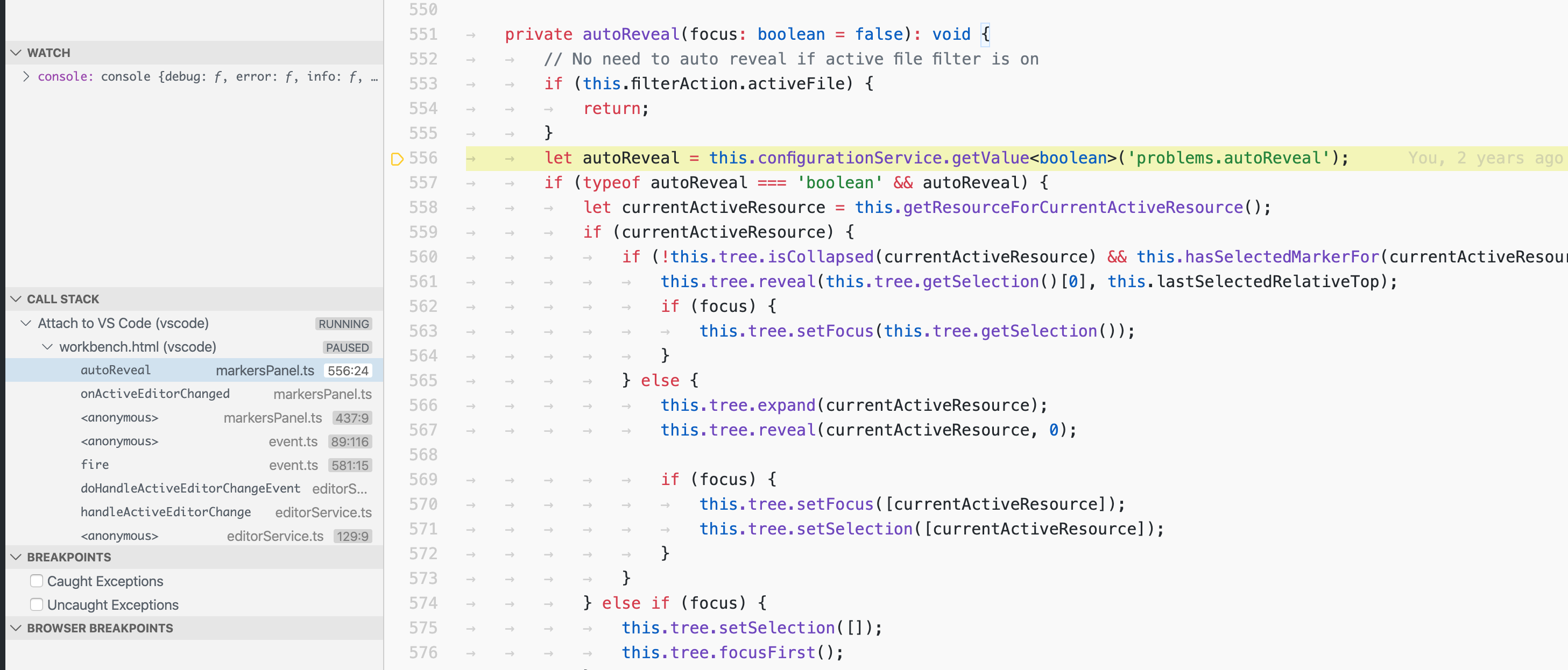Select the fire frame in event.ts
This screenshot has width=1568, height=670.
tap(95, 464)
